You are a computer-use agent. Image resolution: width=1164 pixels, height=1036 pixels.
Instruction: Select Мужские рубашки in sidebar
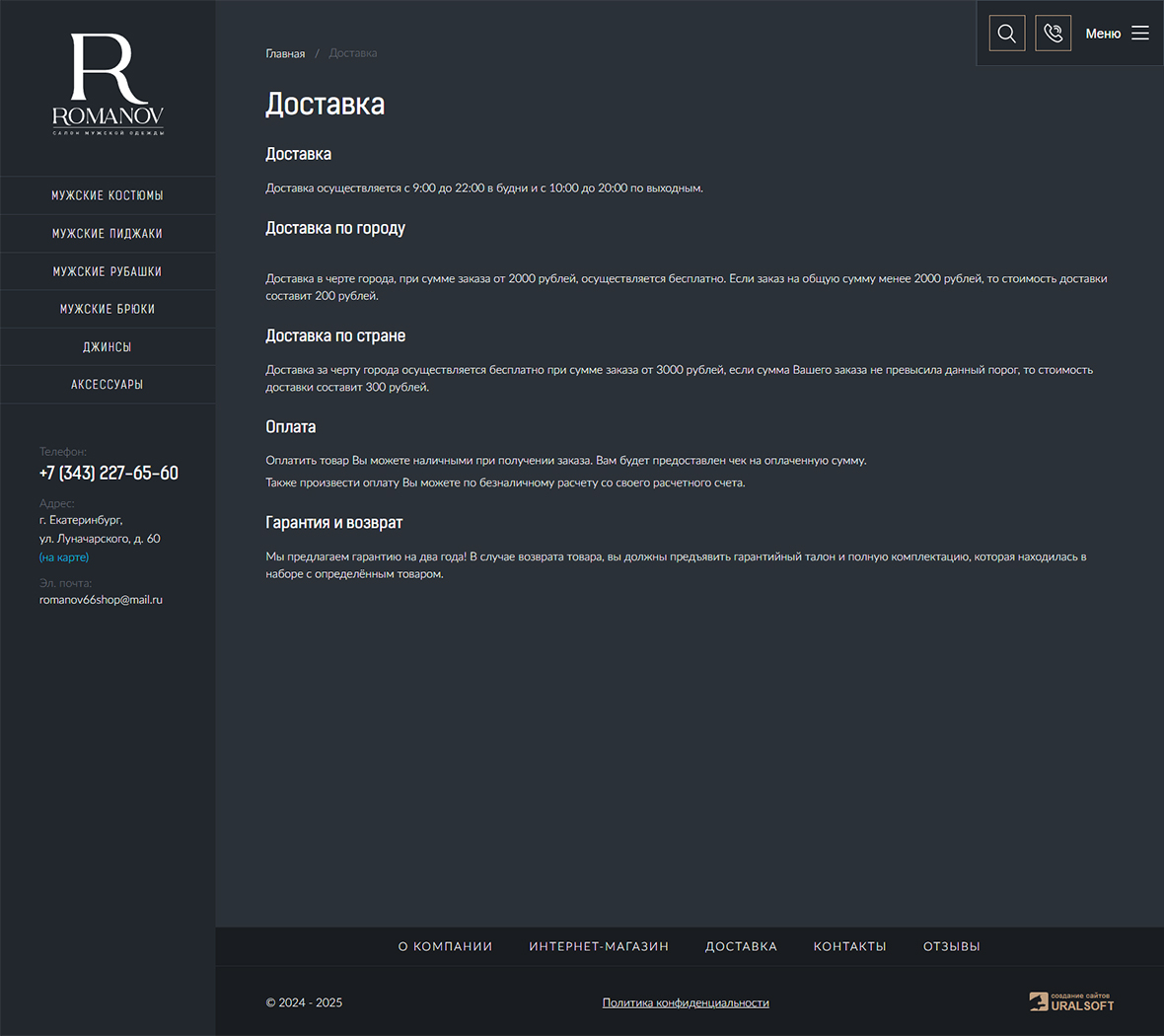[x=108, y=271]
